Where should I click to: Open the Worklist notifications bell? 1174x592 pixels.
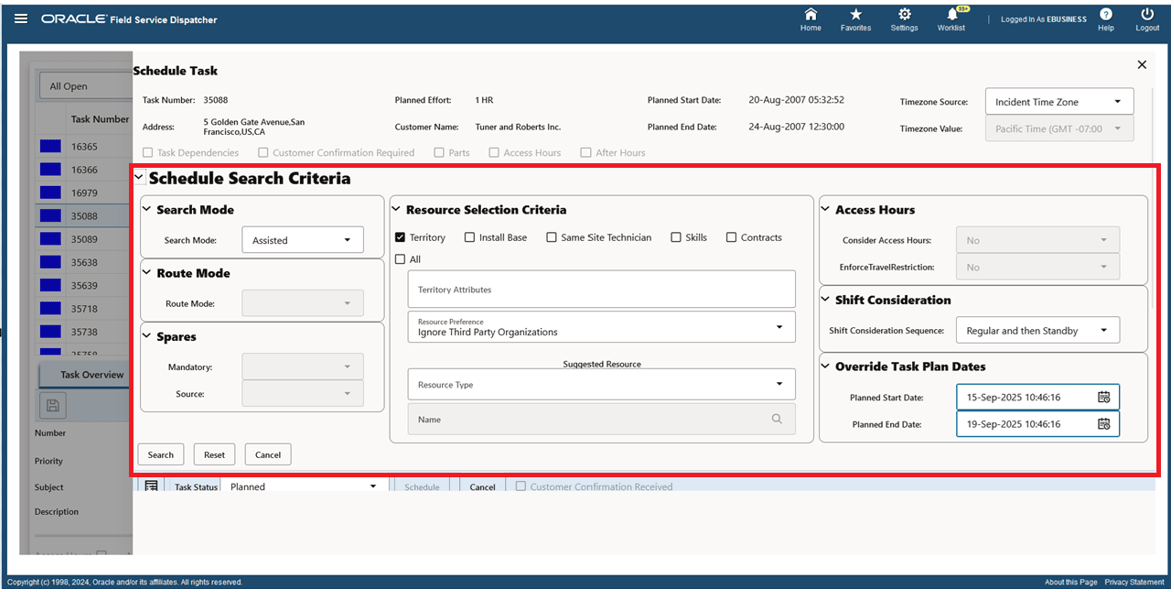950,18
